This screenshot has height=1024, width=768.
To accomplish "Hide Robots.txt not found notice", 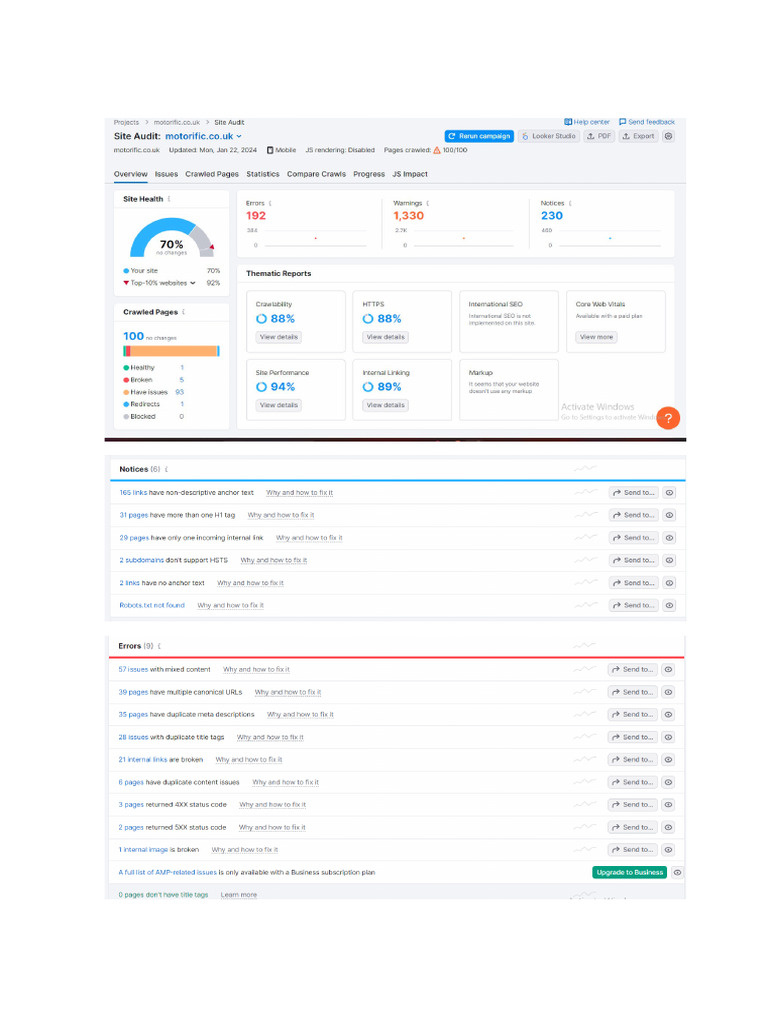I will tap(669, 605).
